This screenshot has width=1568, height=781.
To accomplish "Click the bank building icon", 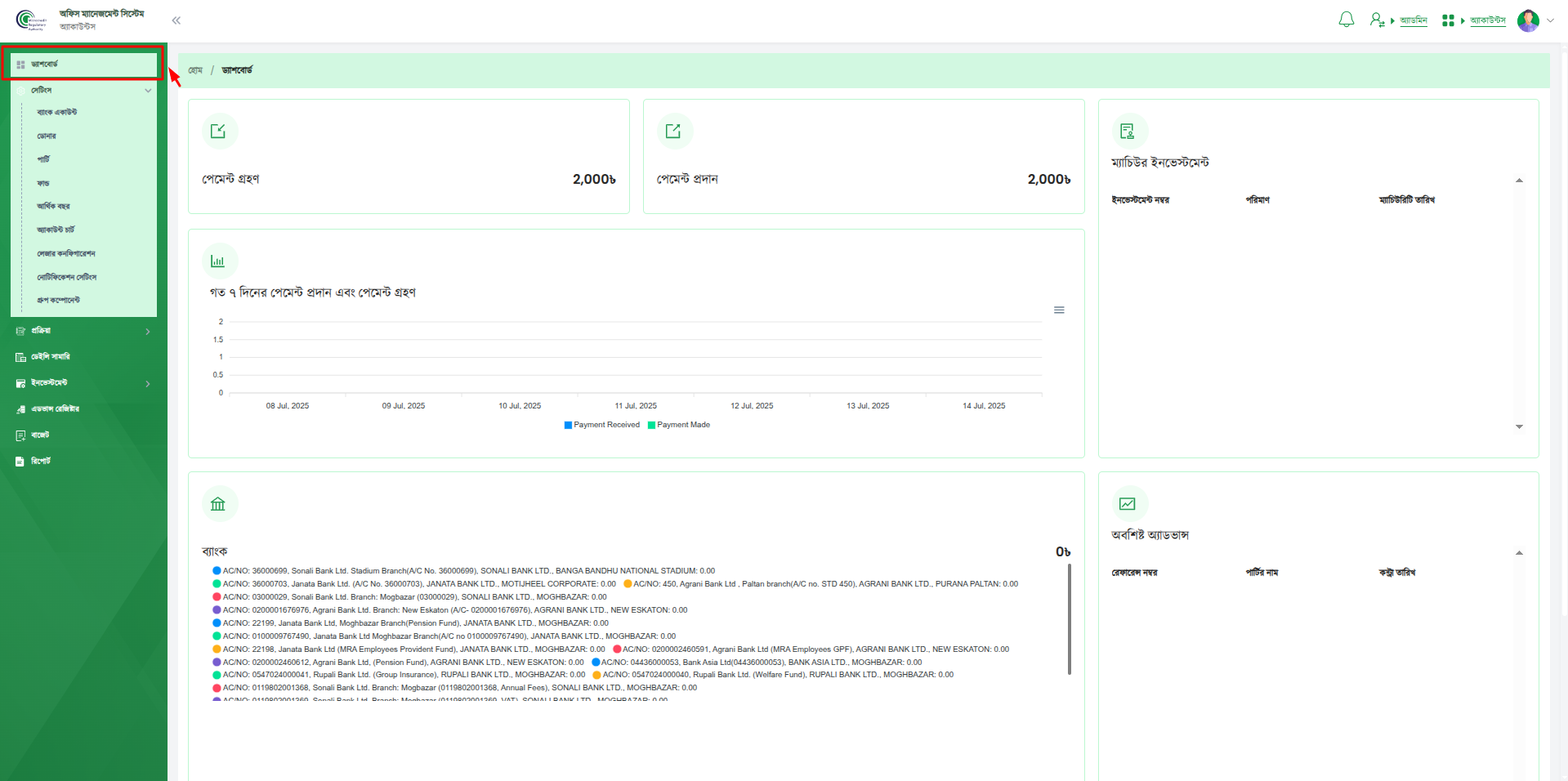I will click(218, 504).
